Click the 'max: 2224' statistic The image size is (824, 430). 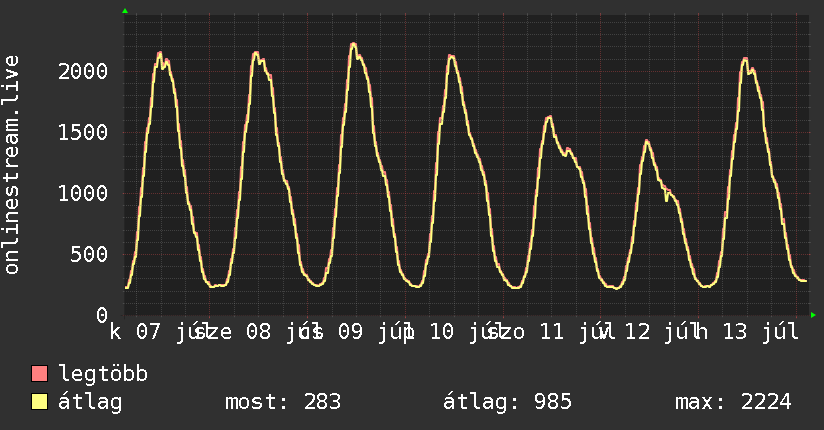coord(733,402)
